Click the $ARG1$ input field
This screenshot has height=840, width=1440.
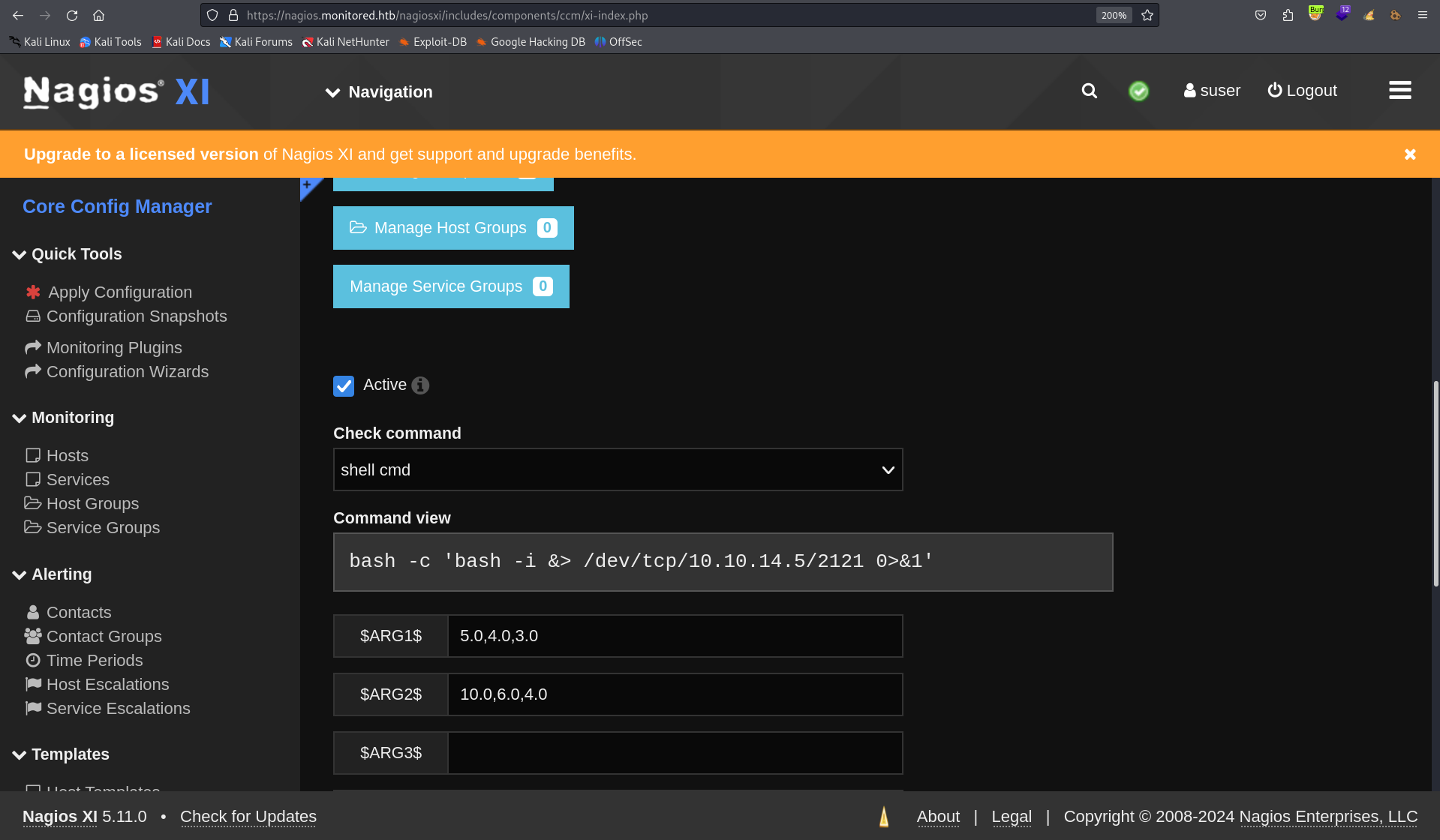[675, 636]
